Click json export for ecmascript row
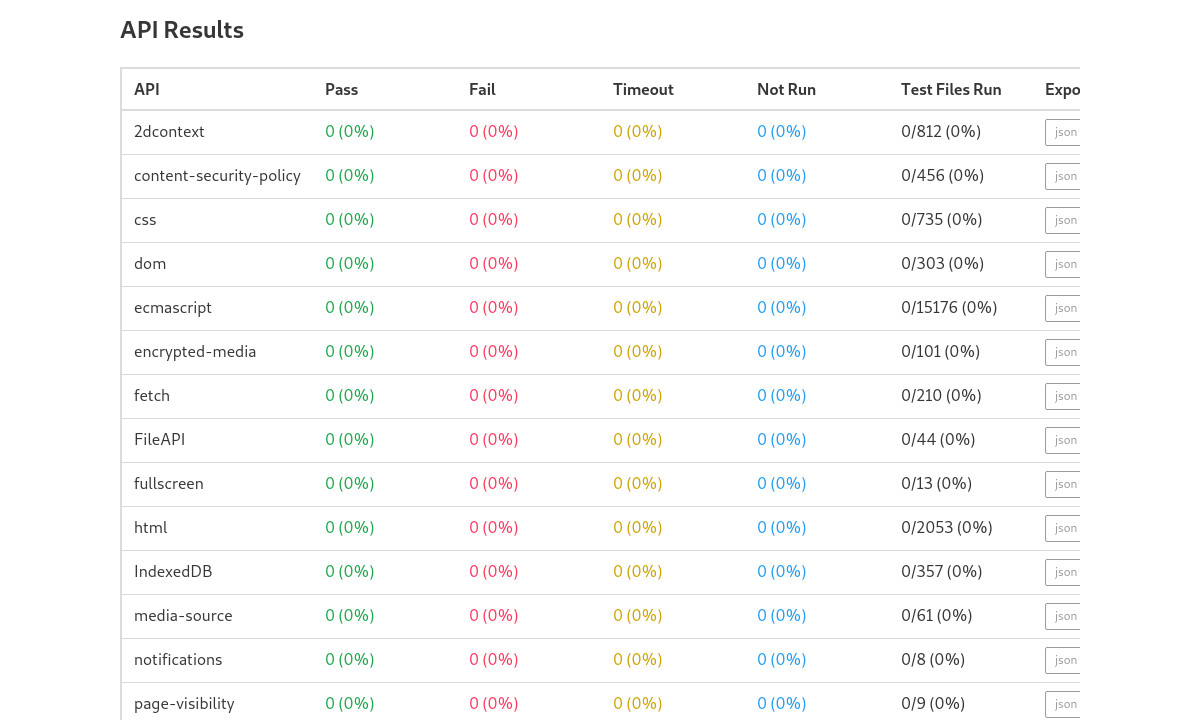The image size is (1200, 720). (x=1064, y=308)
